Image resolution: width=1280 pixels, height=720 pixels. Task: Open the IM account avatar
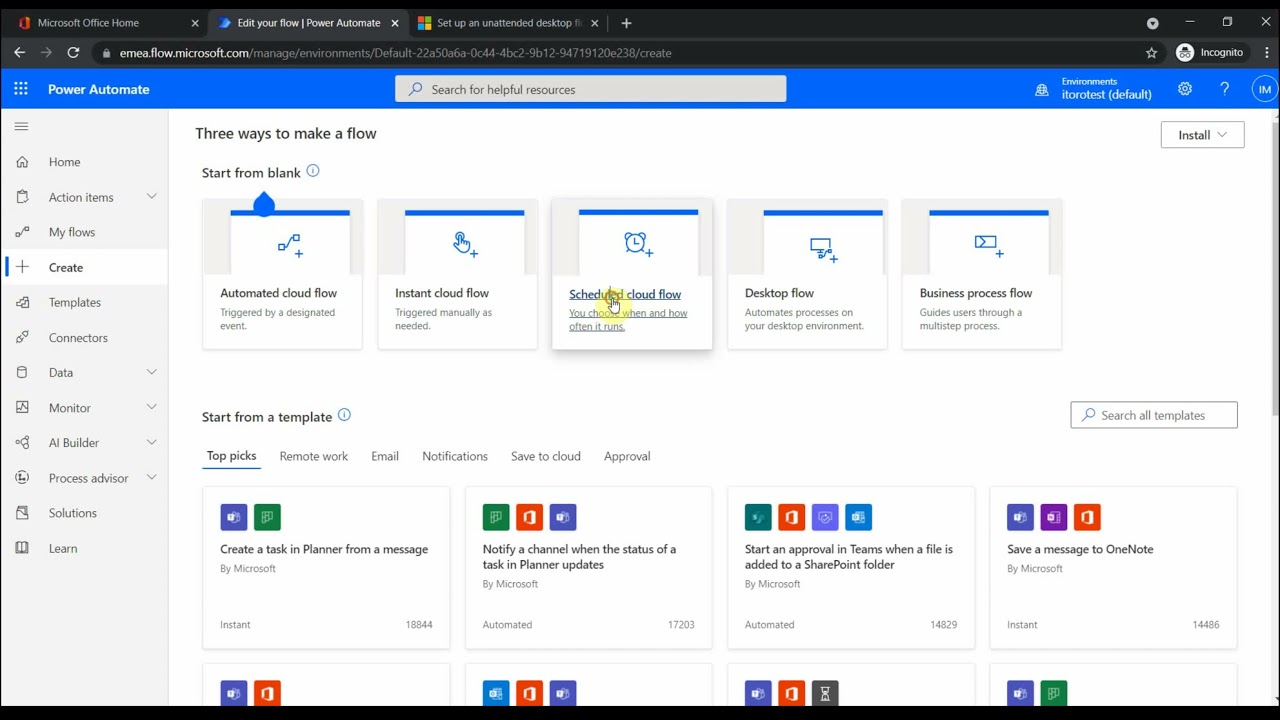[x=1264, y=89]
